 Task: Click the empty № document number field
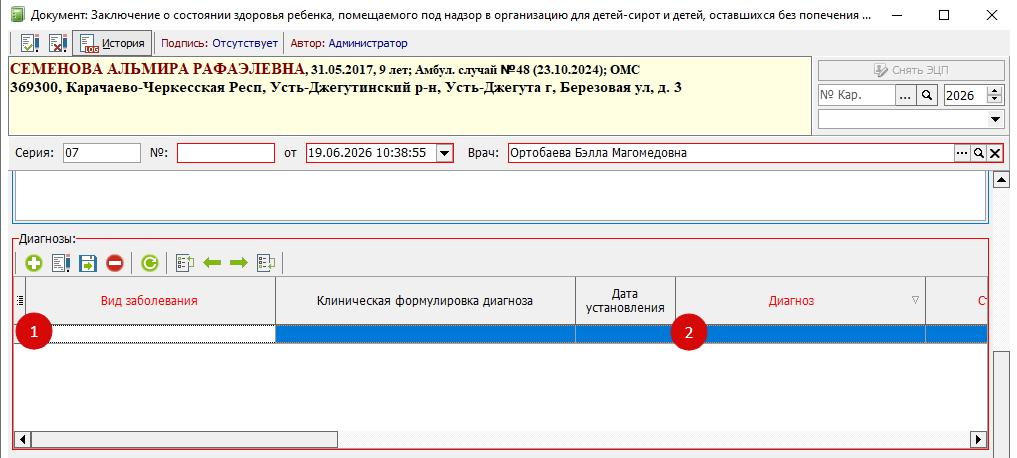(226, 153)
